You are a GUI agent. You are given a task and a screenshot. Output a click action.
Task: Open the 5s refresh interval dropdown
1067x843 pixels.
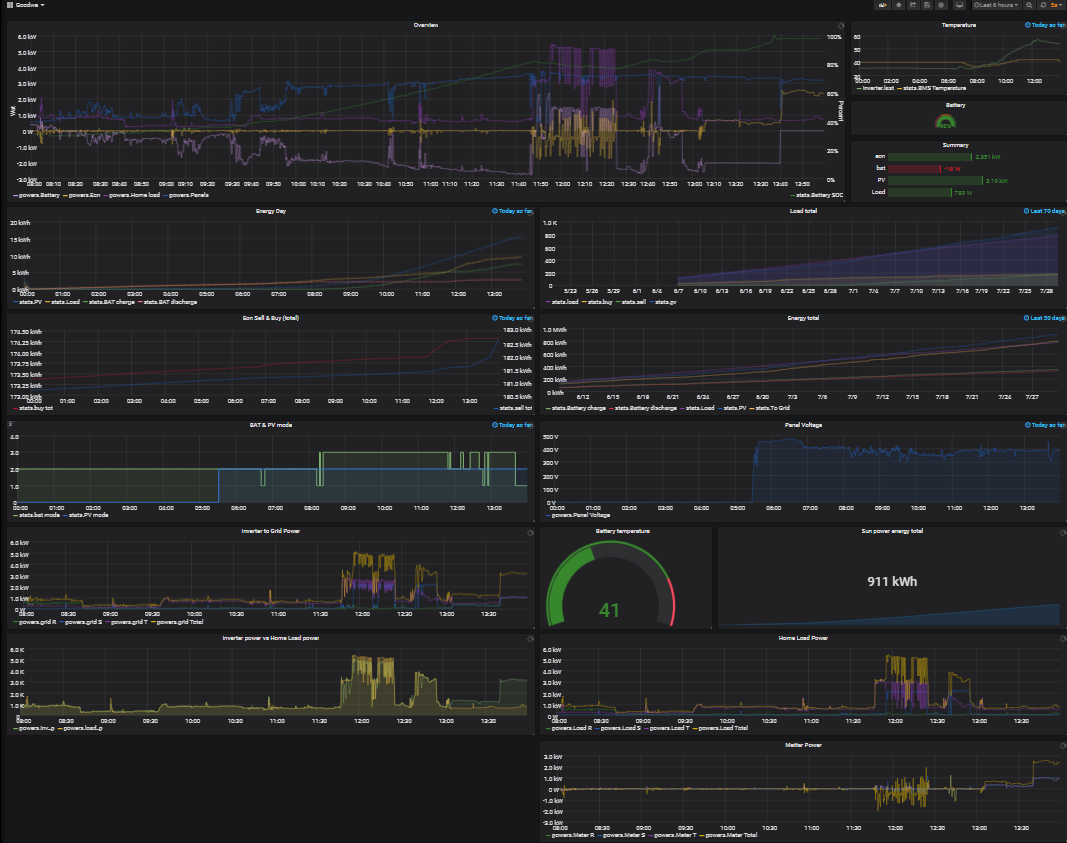click(x=1057, y=5)
